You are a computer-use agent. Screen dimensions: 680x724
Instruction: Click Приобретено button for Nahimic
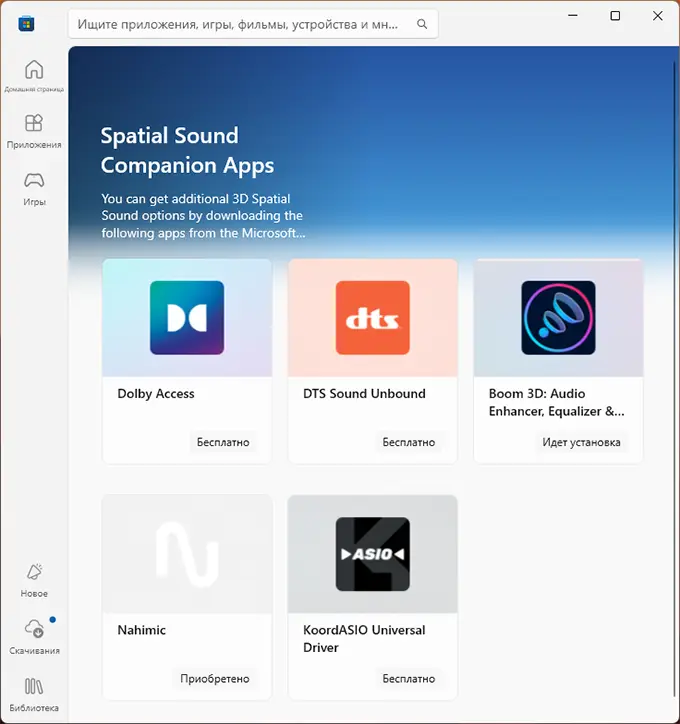(215, 678)
